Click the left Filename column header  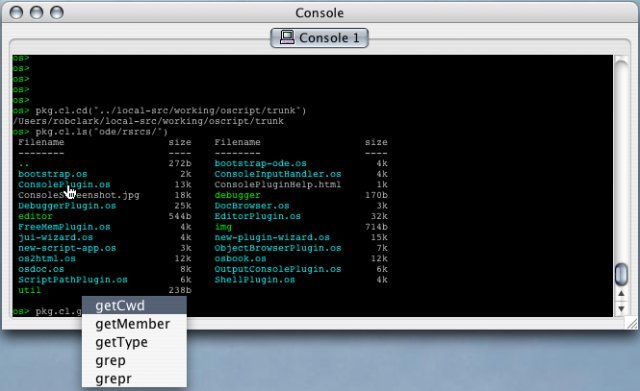tap(41, 142)
